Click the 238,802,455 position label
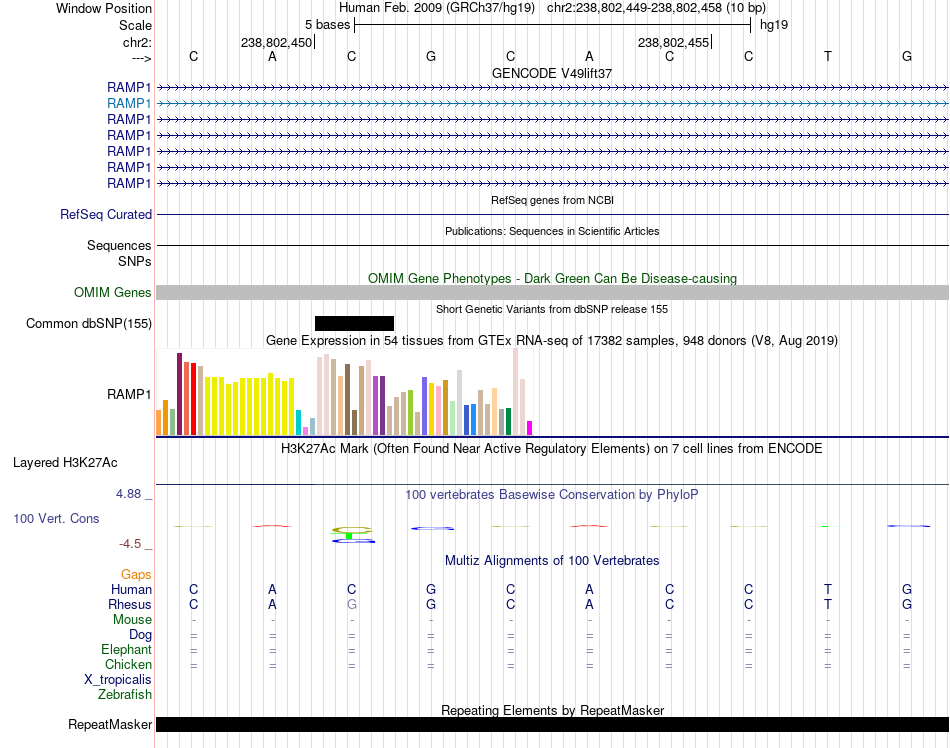Image resolution: width=950 pixels, height=748 pixels. [673, 42]
